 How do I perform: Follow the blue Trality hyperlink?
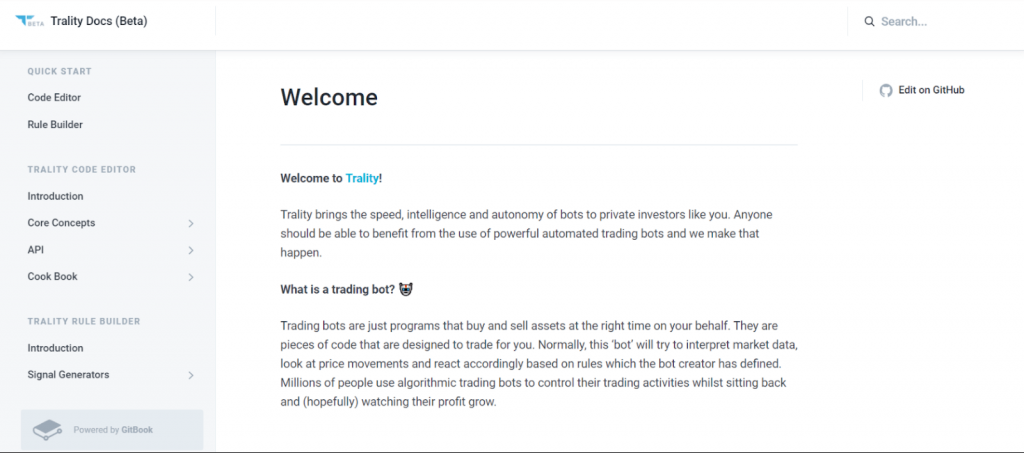pos(362,178)
